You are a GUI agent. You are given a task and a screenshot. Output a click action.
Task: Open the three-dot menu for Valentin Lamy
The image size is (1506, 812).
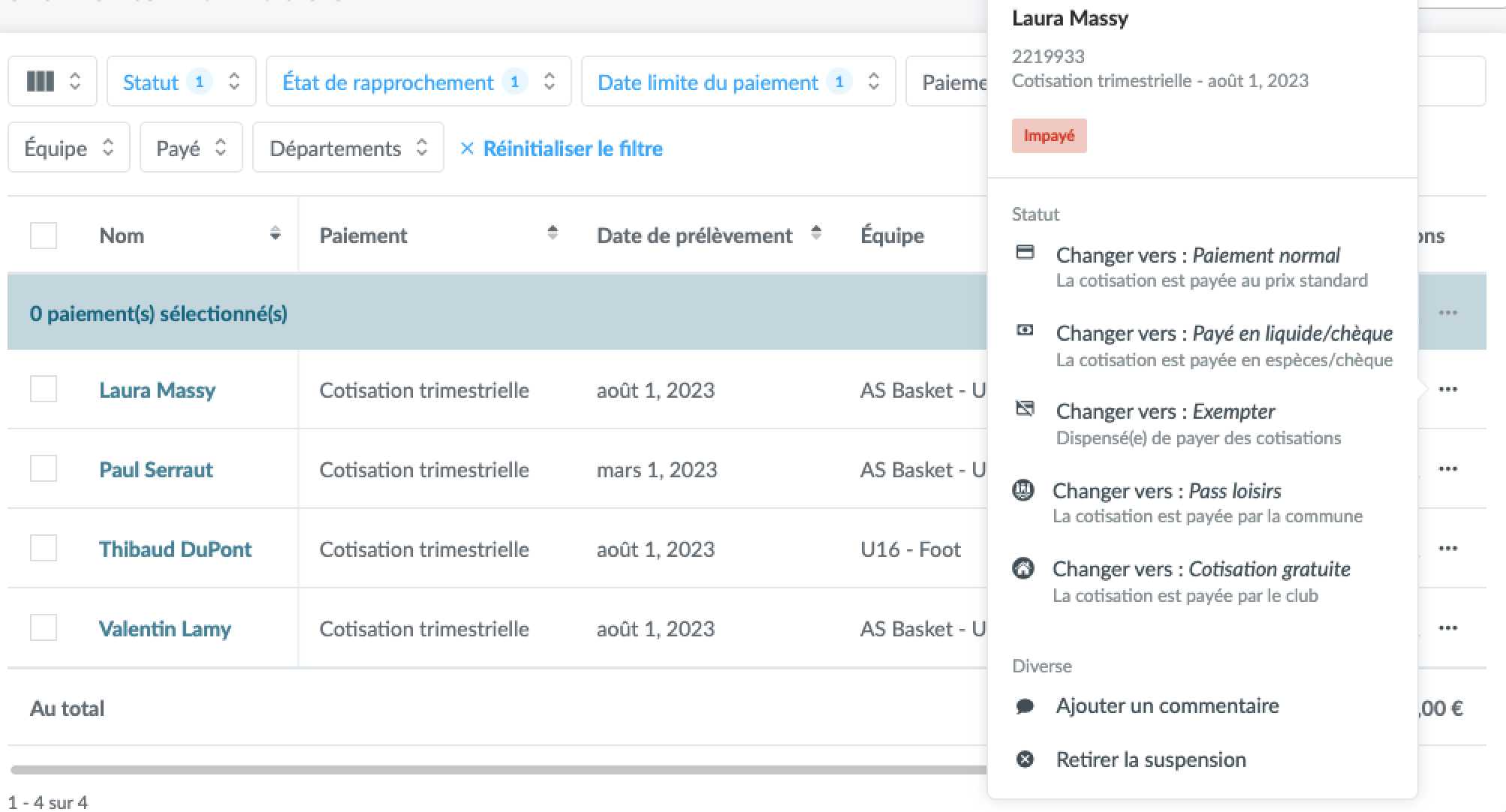pyautogui.click(x=1447, y=628)
